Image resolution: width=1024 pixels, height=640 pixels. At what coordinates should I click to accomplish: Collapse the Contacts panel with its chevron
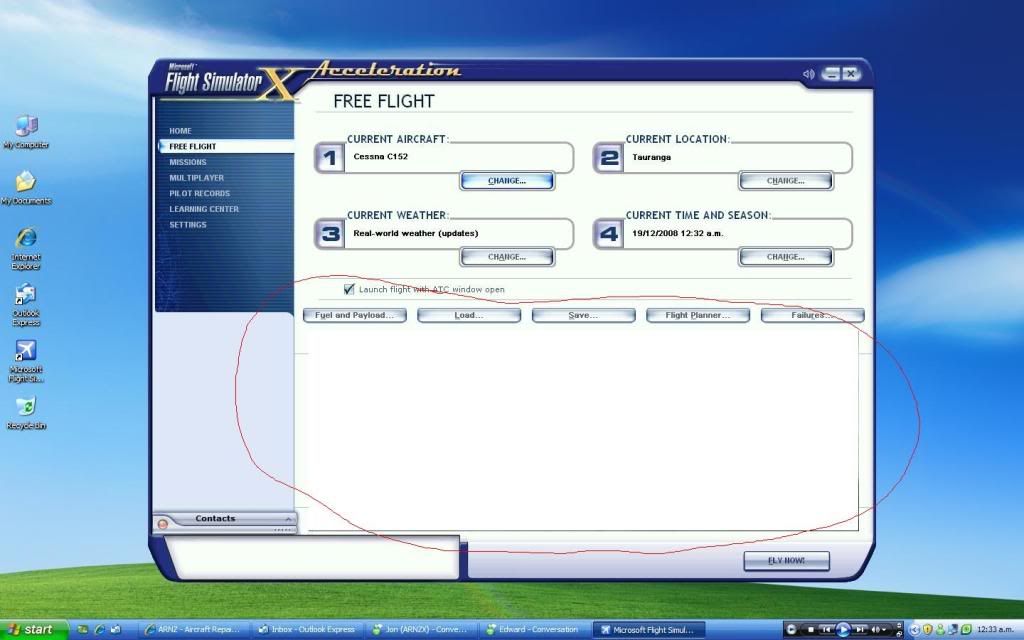click(x=288, y=519)
